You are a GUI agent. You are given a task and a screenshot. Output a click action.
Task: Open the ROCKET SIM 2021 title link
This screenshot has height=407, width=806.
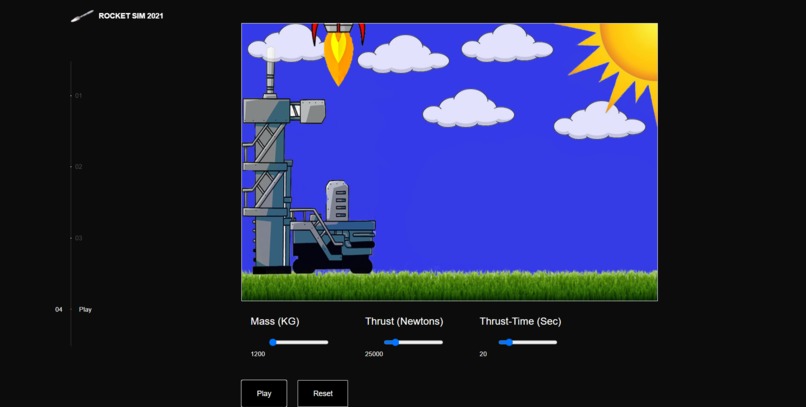(x=131, y=16)
